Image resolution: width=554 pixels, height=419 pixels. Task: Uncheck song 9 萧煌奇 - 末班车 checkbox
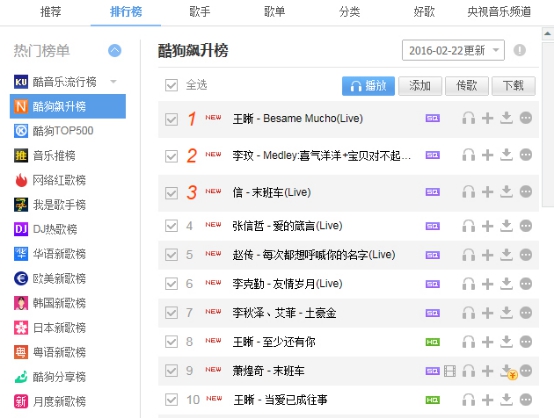[x=171, y=371]
